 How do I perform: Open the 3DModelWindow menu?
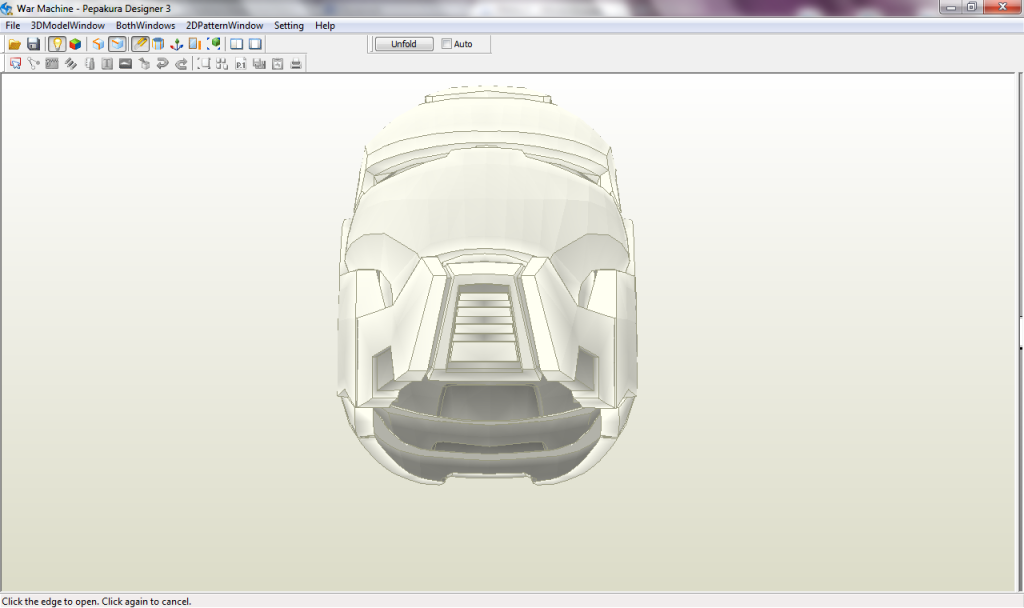pyautogui.click(x=68, y=25)
